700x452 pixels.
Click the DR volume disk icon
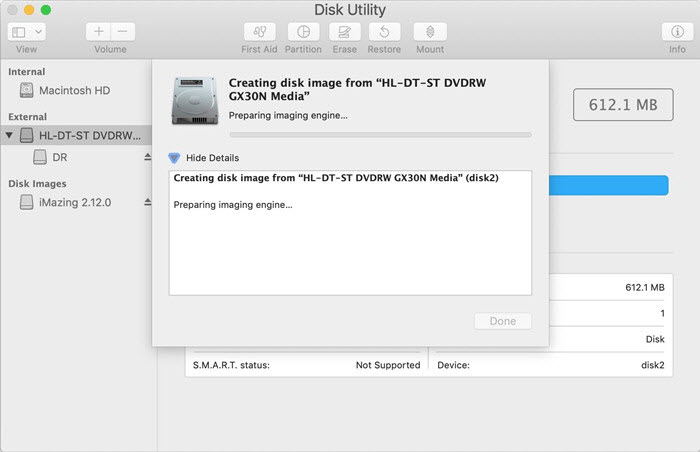pyautogui.click(x=40, y=157)
